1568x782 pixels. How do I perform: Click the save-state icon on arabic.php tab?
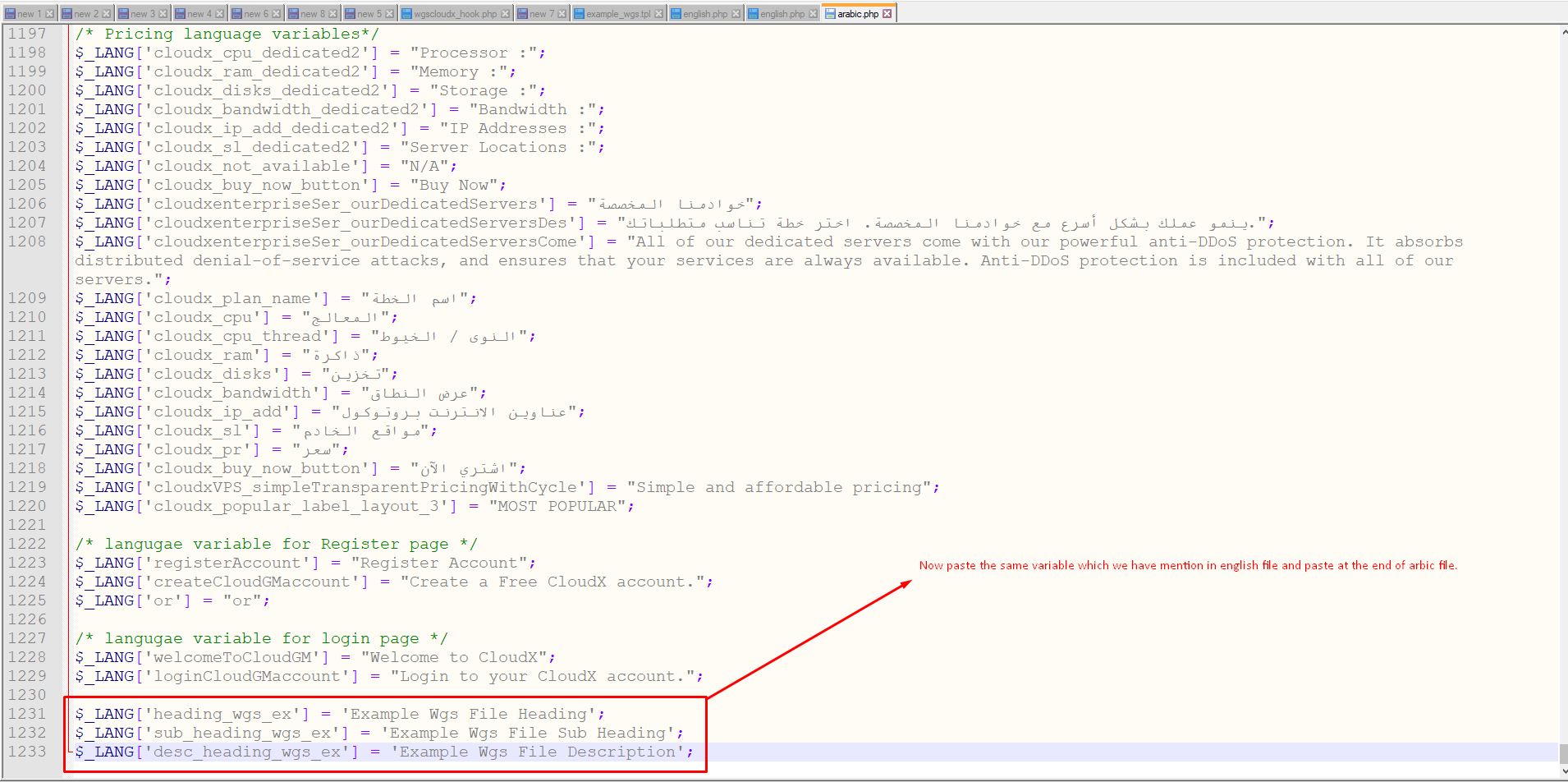(830, 14)
